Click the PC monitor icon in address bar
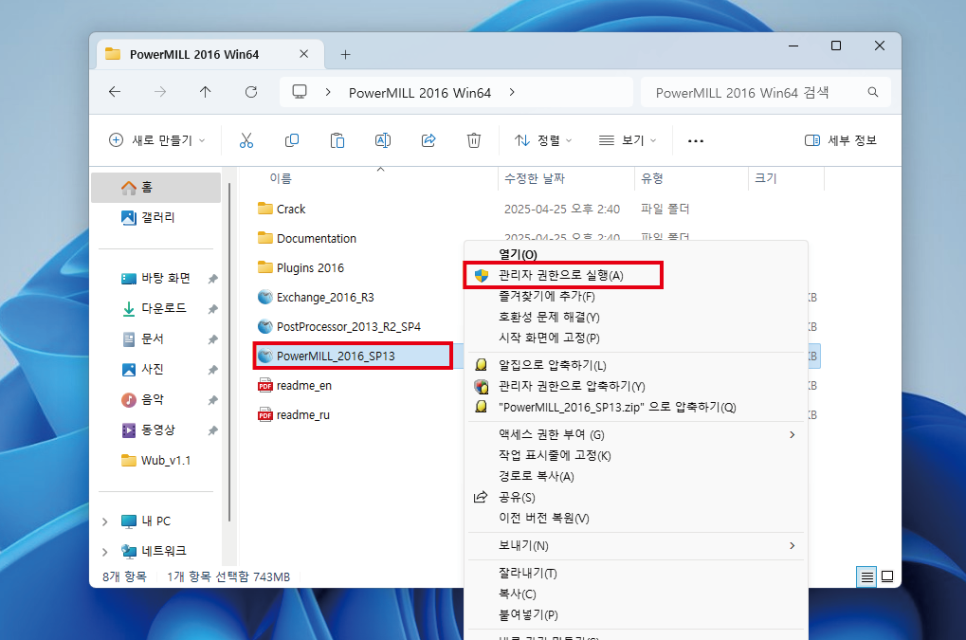The width and height of the screenshot is (966, 640). click(x=299, y=92)
